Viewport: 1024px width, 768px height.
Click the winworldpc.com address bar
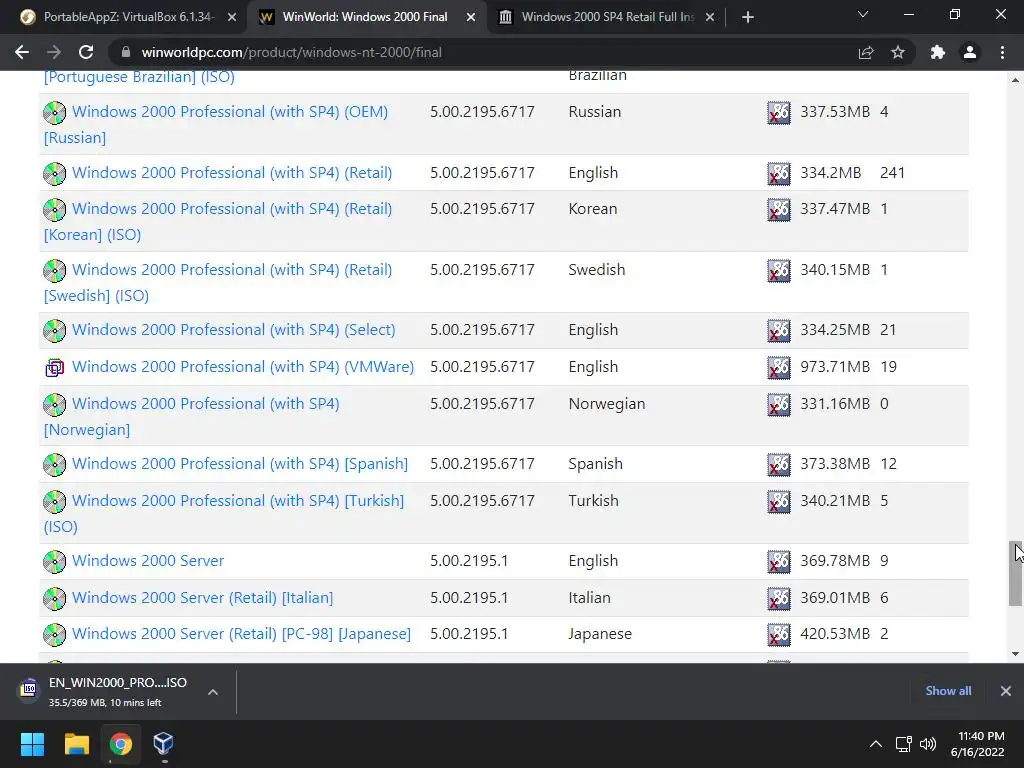coord(483,52)
